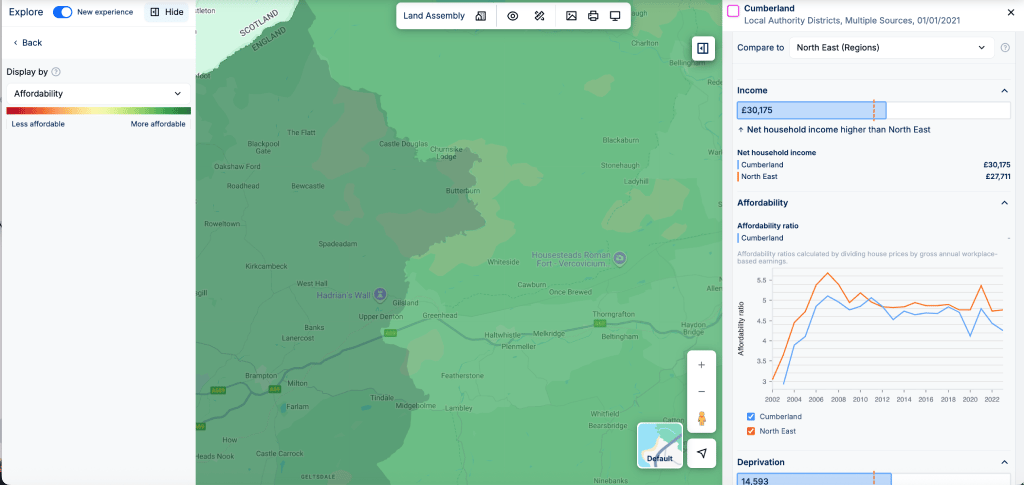This screenshot has height=485, width=1024.
Task: Open presentation screen mode icon
Action: 615,16
